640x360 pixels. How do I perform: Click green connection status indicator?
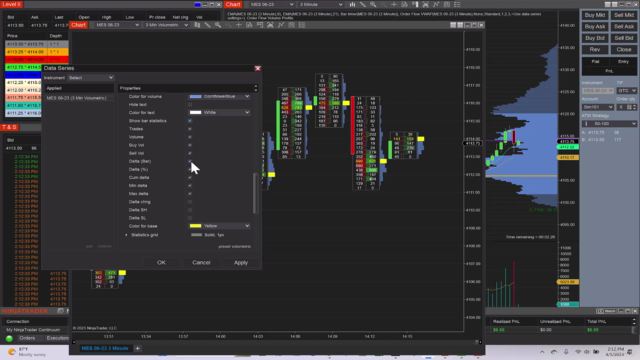point(9,338)
